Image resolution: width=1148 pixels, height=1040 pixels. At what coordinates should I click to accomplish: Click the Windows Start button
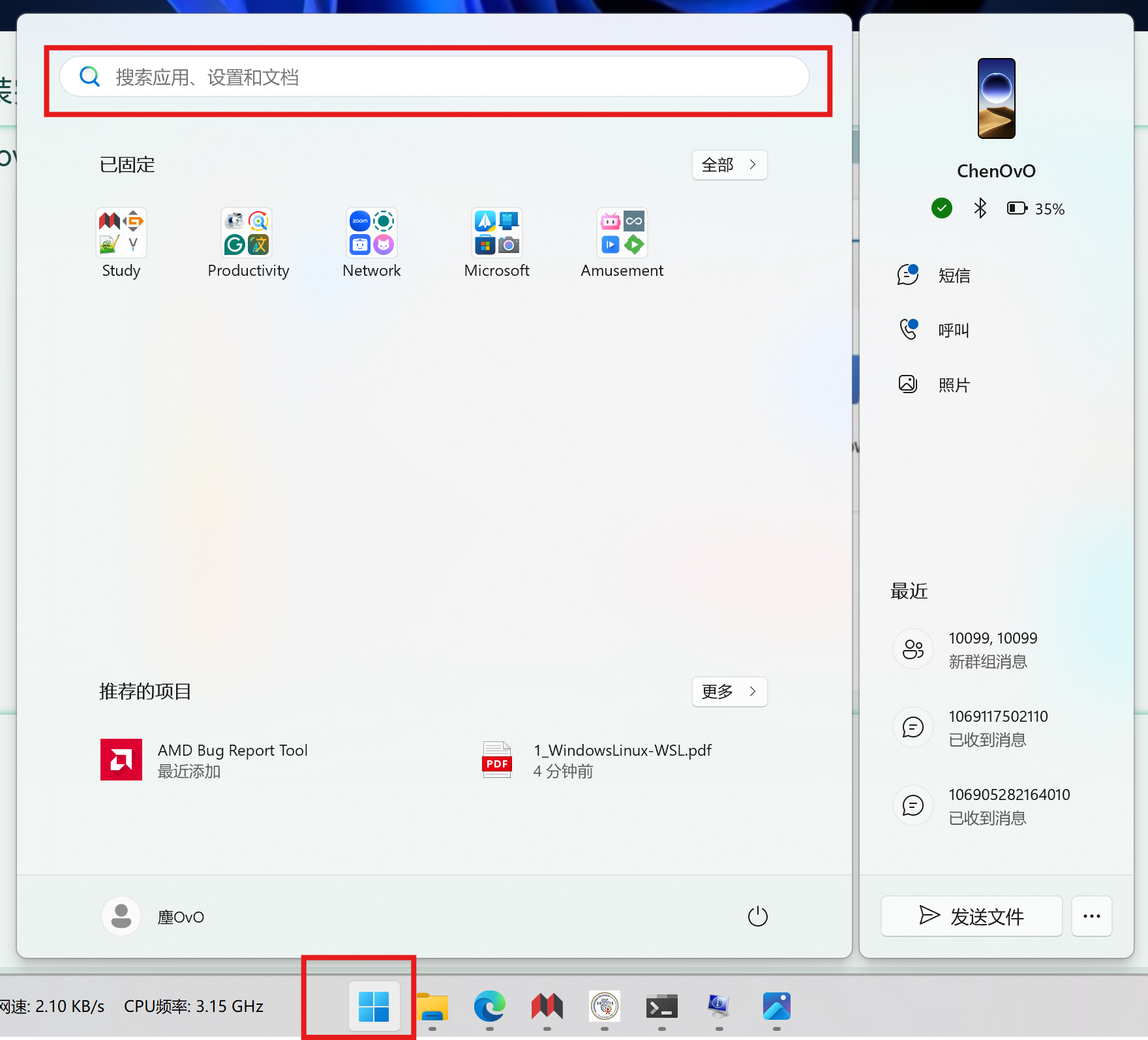374,1006
